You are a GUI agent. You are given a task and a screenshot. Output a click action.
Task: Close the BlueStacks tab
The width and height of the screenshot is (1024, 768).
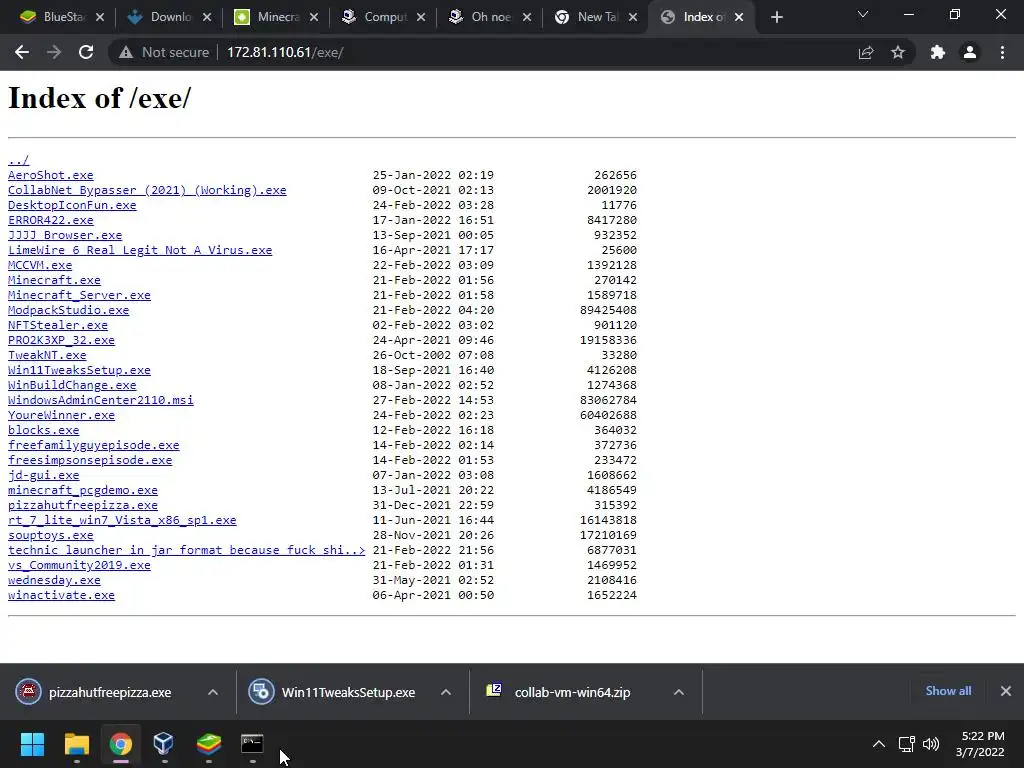click(x=100, y=18)
